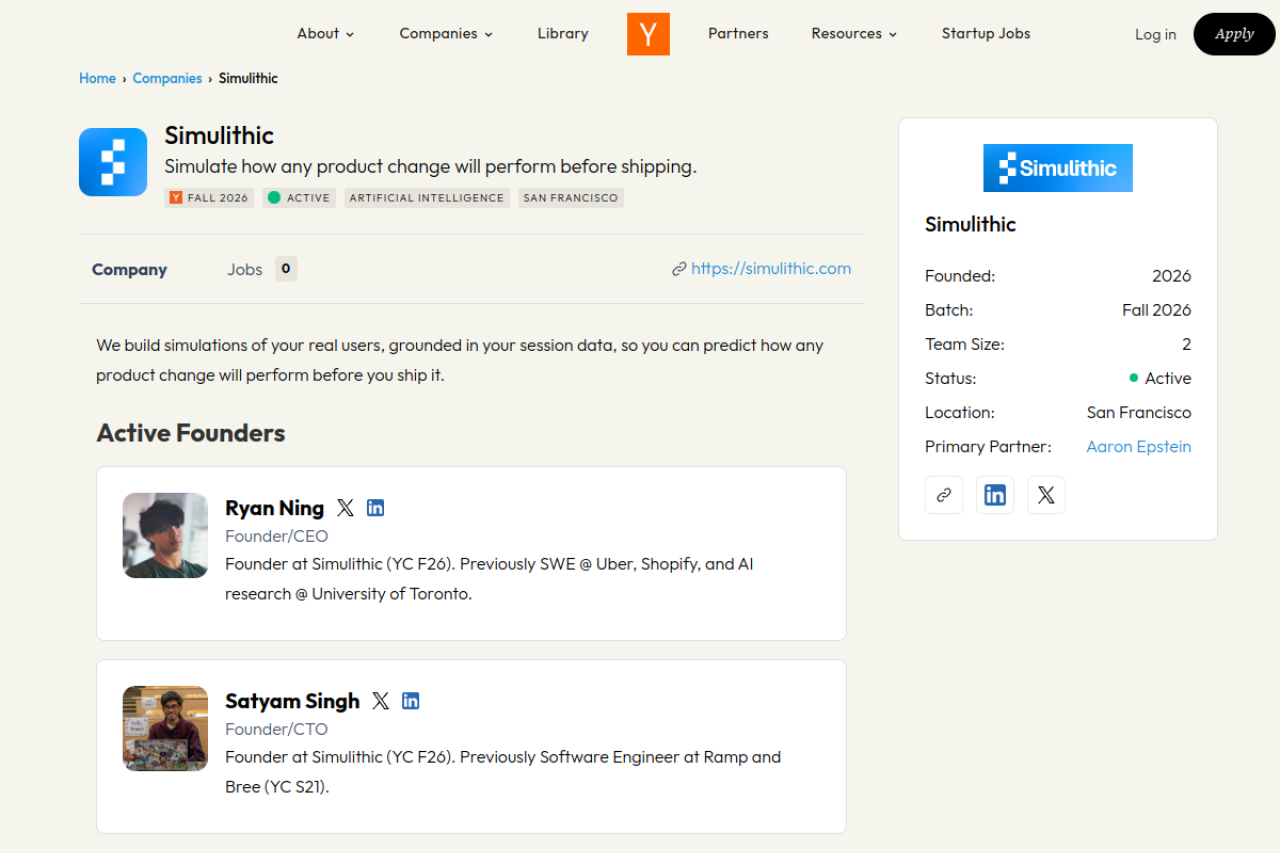1280x853 pixels.
Task: Click Ryan Ning's Founder/CEO title
Action: click(277, 536)
